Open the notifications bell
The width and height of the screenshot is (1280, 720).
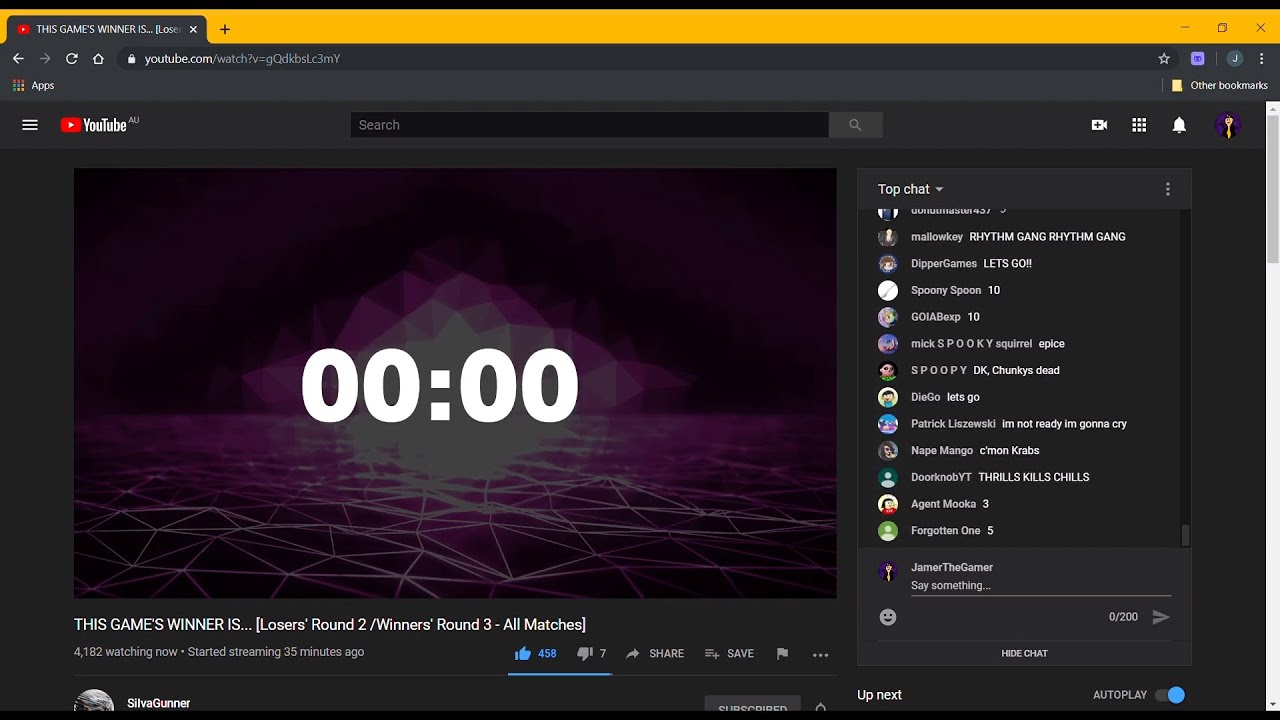pos(1179,125)
